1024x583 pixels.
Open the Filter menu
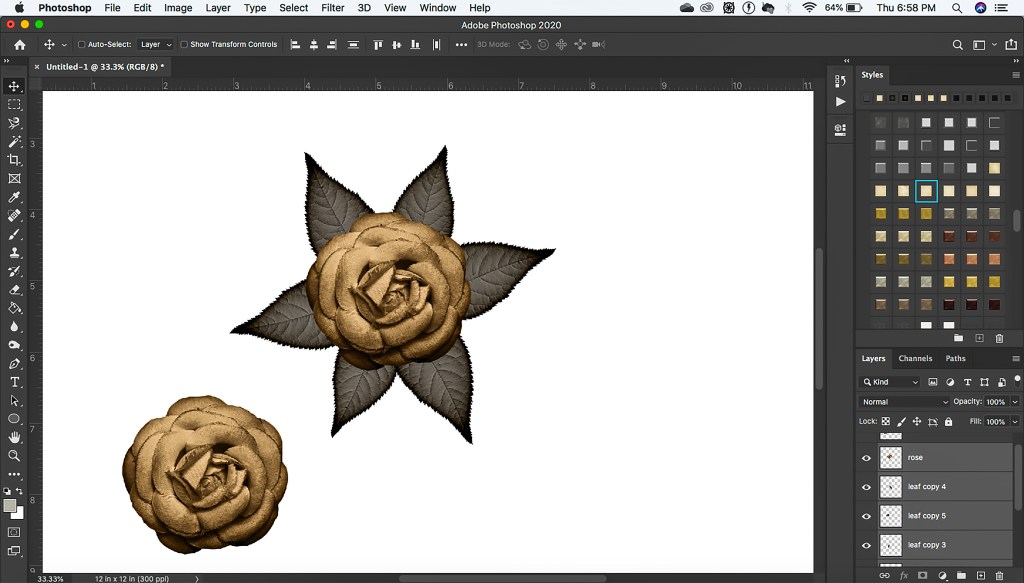(333, 8)
